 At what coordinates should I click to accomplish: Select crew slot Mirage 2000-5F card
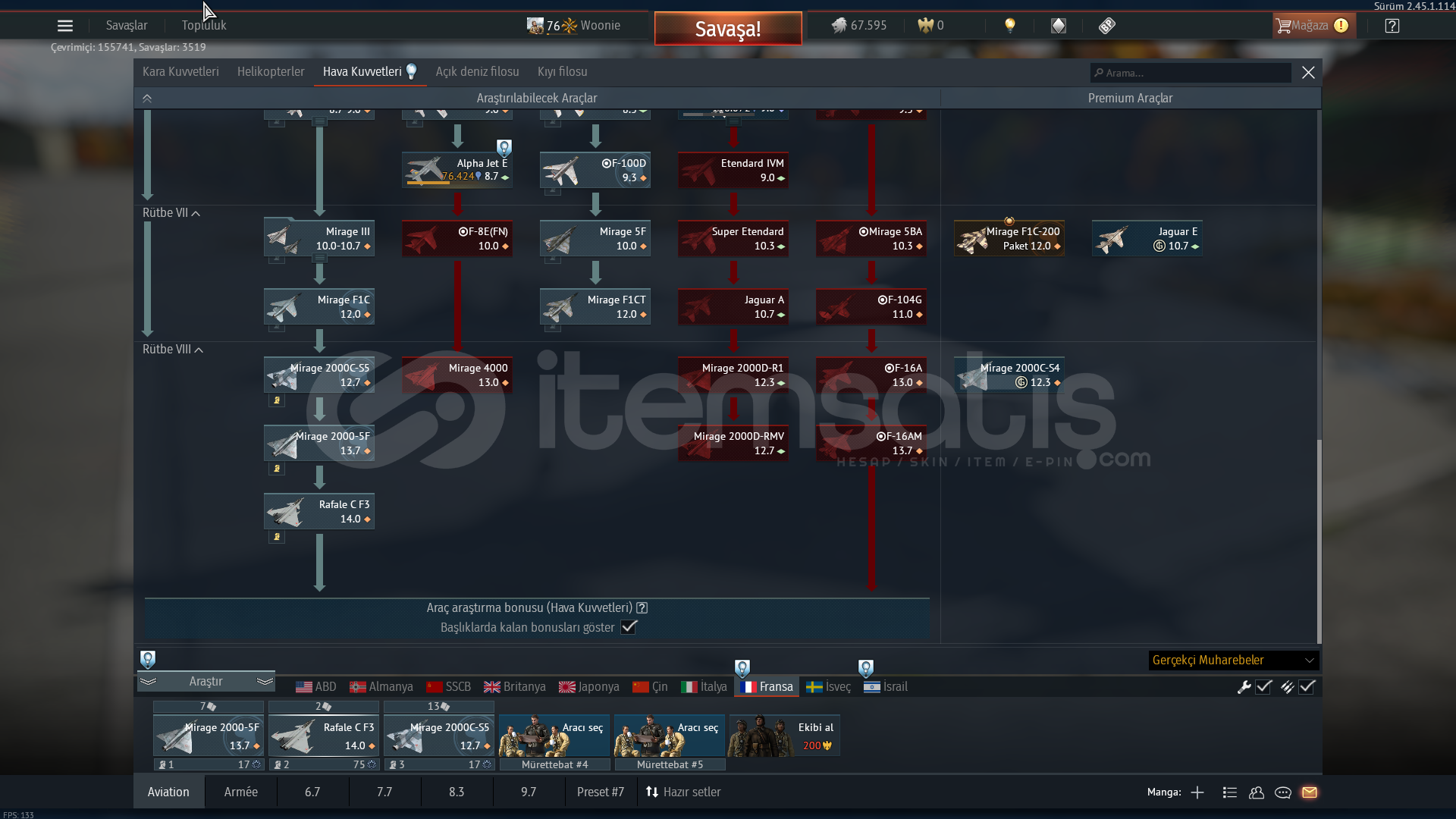pyautogui.click(x=209, y=736)
